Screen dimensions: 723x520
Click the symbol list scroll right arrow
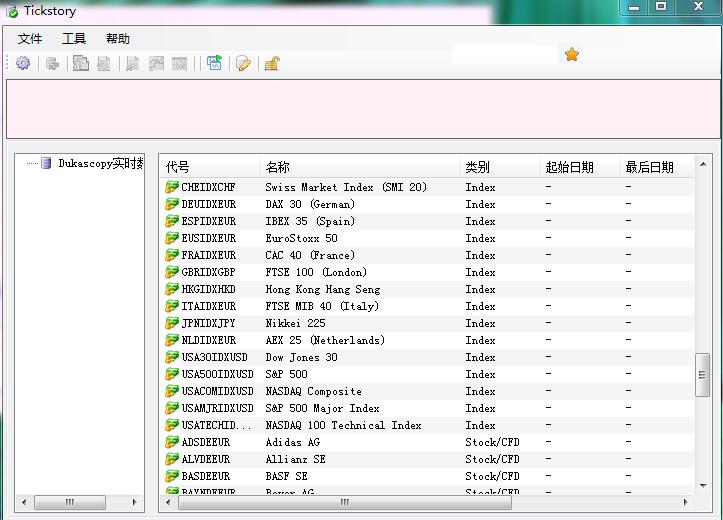pyautogui.click(x=686, y=502)
